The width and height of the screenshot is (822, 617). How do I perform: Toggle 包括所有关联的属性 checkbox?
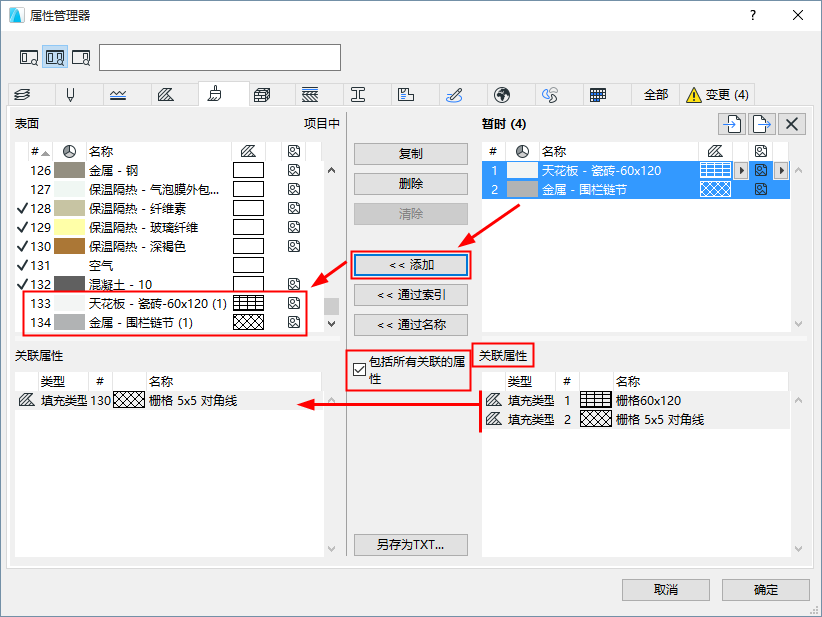click(x=359, y=370)
